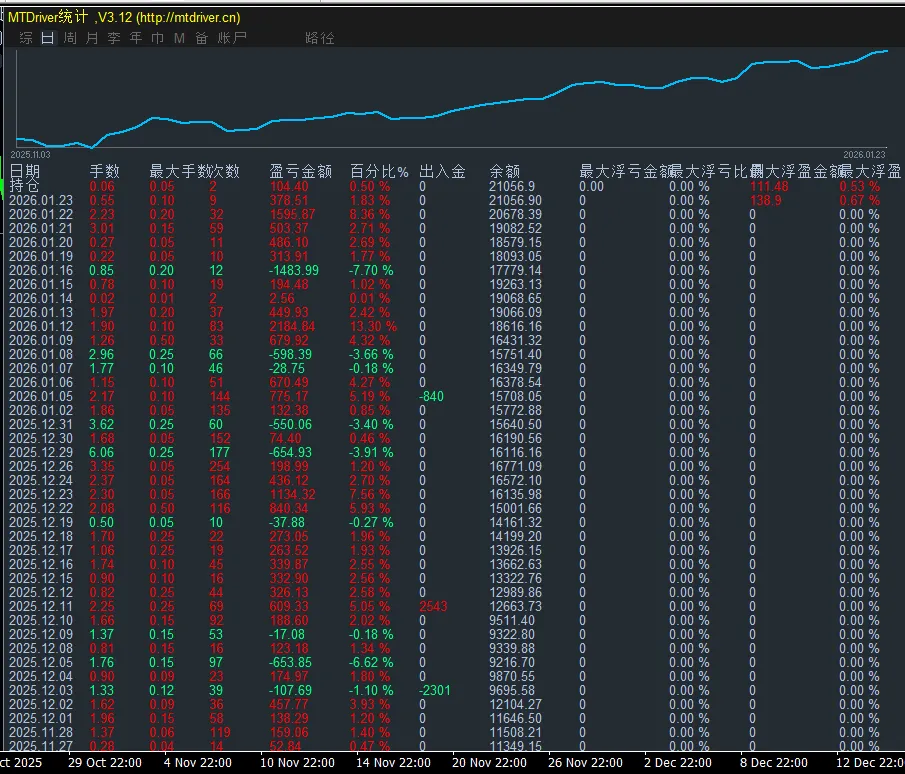Click the 盈亏金额 column header
Screen dimensions: 905x774
coord(301,171)
